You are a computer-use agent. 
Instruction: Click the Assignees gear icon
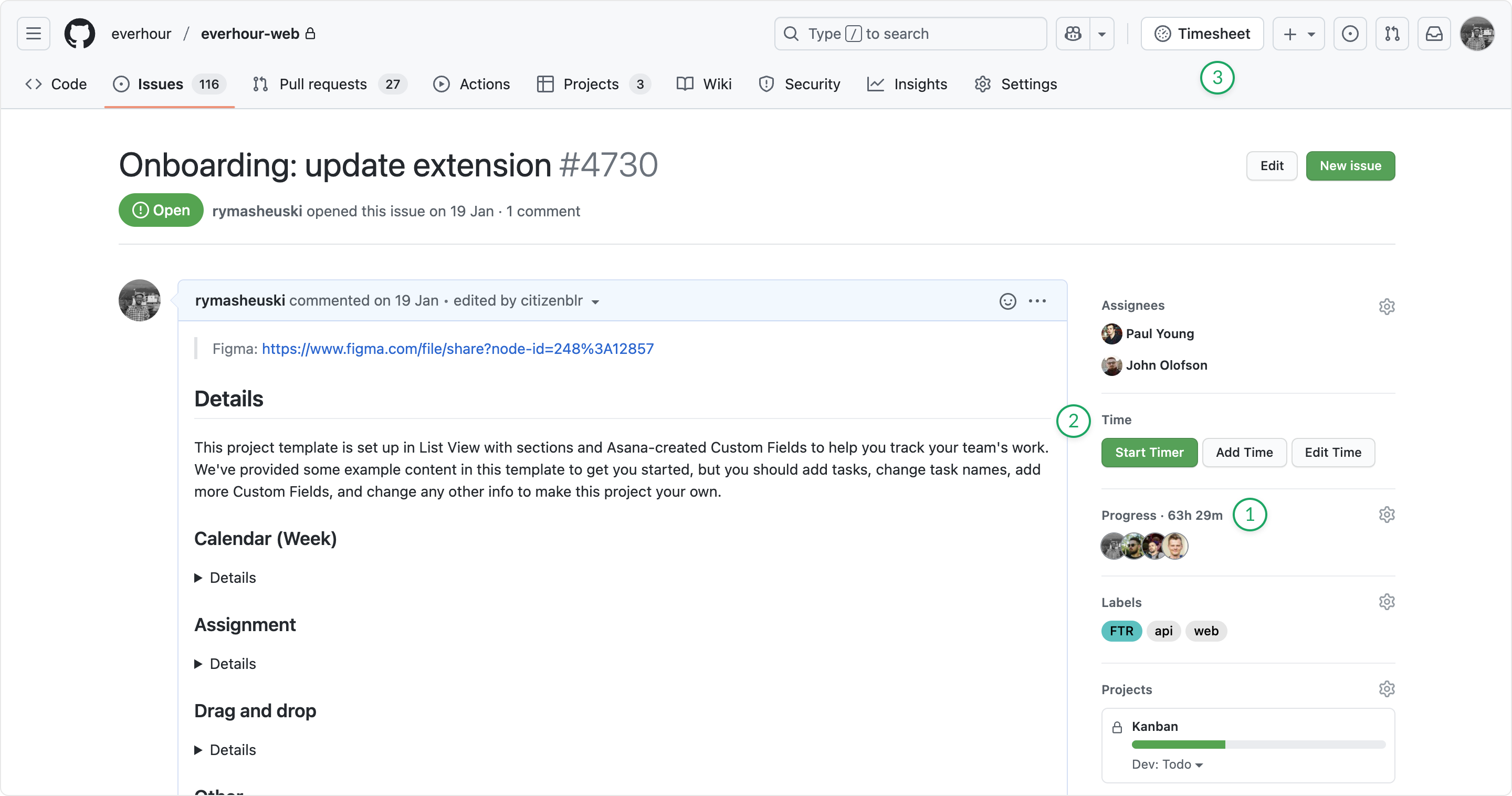coord(1387,307)
